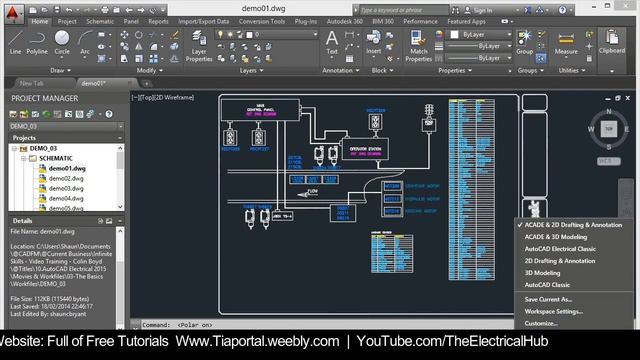Screen dimensions: 640x360
Task: Click the white color swatch in Properties
Action: [x=454, y=35]
